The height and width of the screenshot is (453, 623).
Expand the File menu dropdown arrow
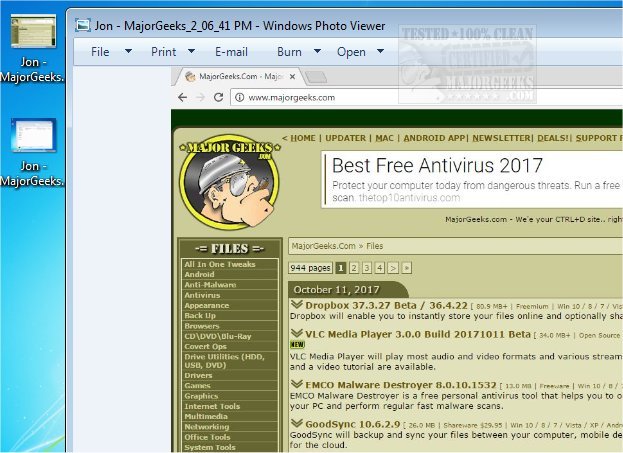[x=128, y=51]
